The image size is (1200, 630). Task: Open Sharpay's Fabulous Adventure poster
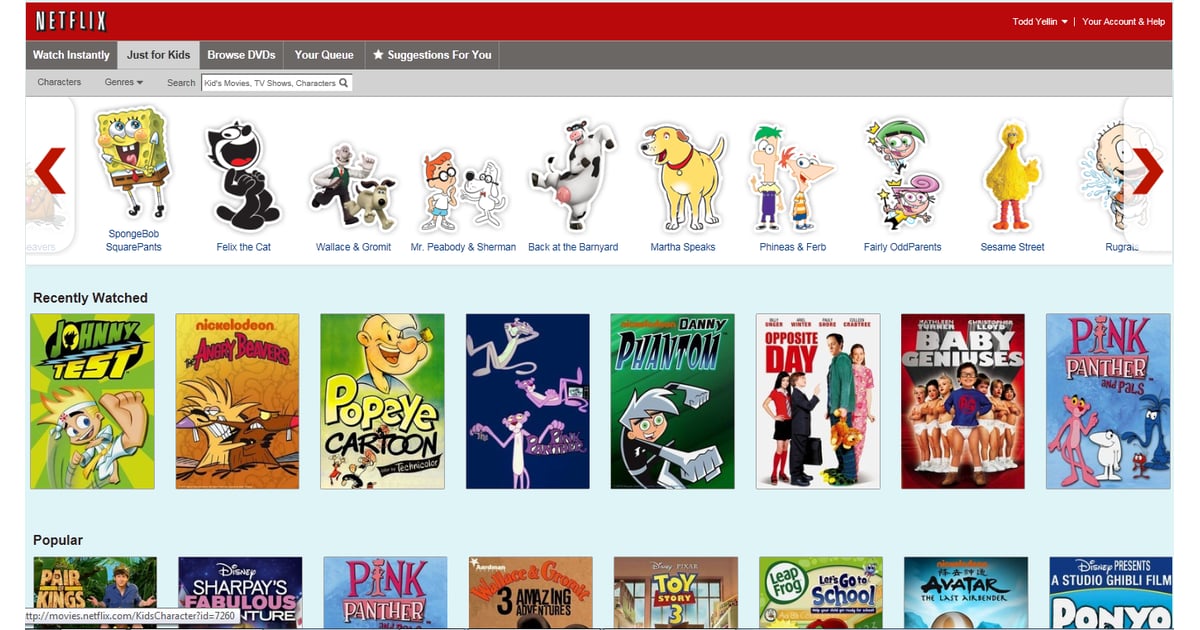pos(240,592)
